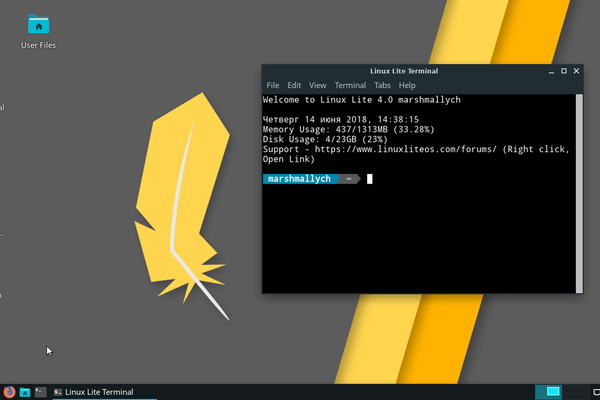600x400 pixels.
Task: Click the 'Welcome to Linux Lite 4.0' line
Action: (362, 100)
